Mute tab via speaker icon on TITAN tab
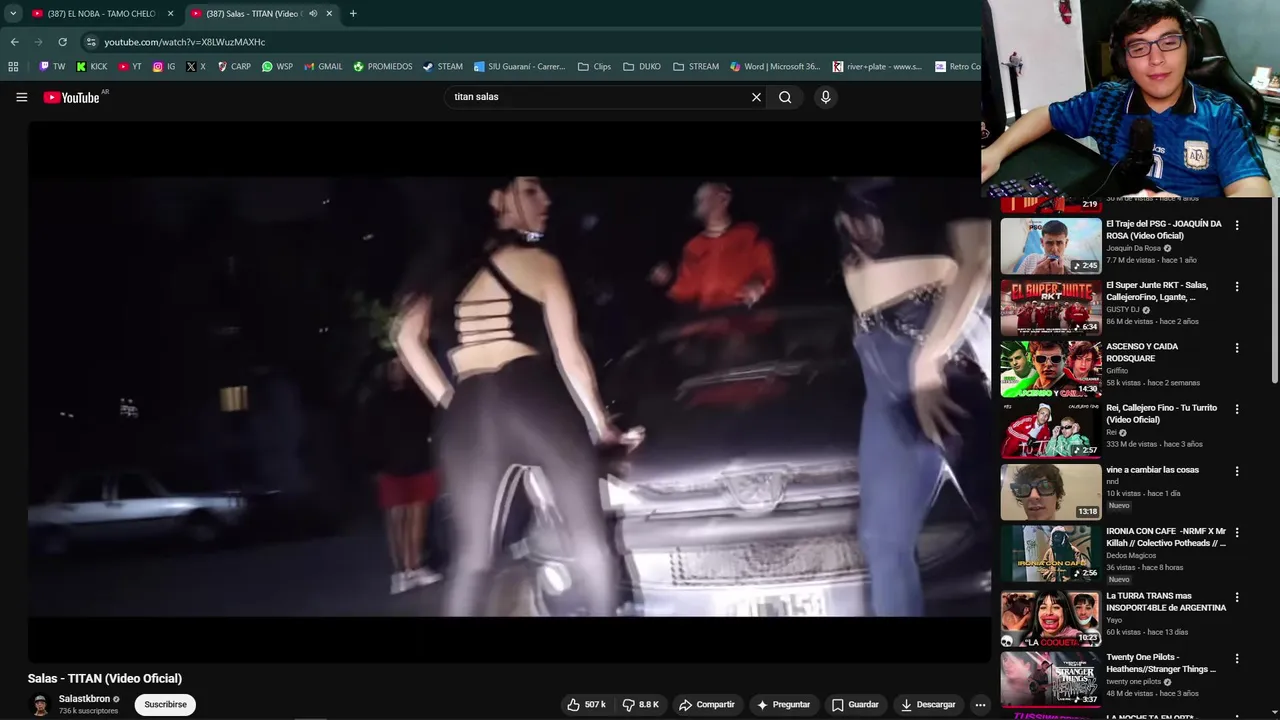Image resolution: width=1280 pixels, height=720 pixels. 313,14
